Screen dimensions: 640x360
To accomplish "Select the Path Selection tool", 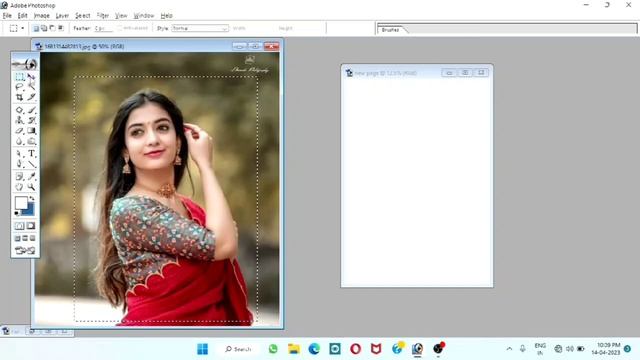I will click(x=19, y=154).
